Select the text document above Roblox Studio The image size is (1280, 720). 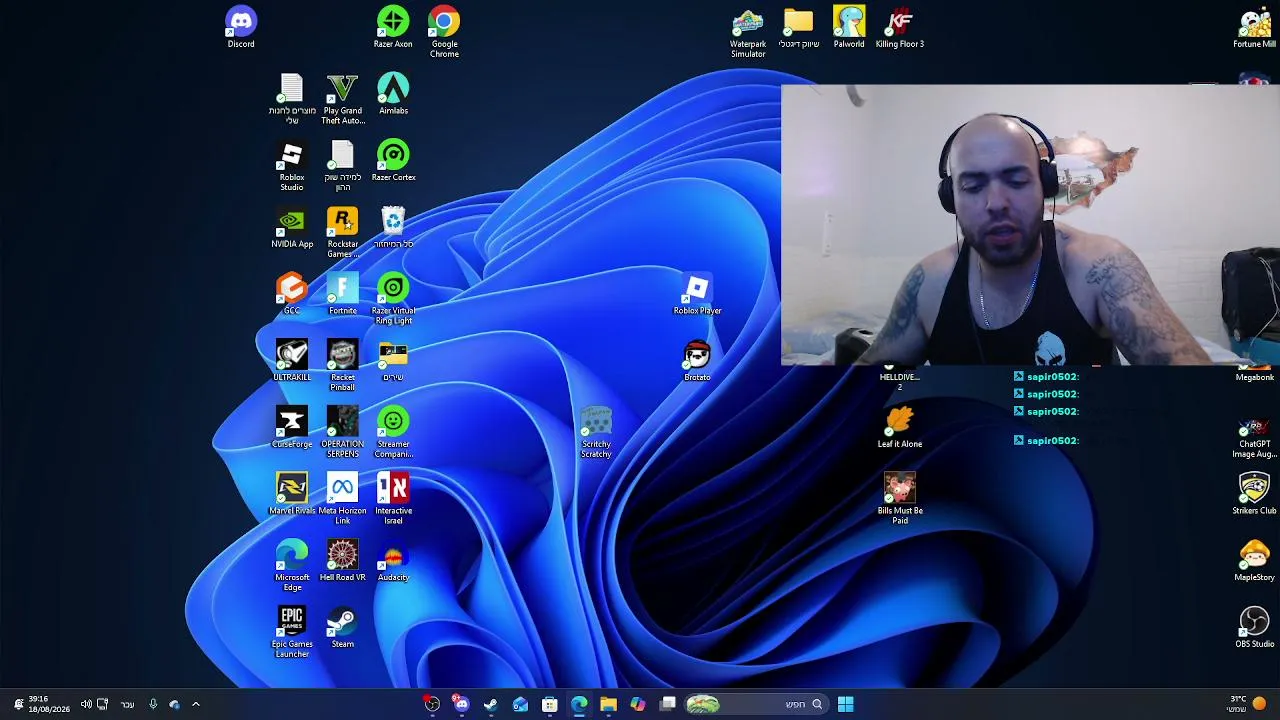[x=292, y=99]
